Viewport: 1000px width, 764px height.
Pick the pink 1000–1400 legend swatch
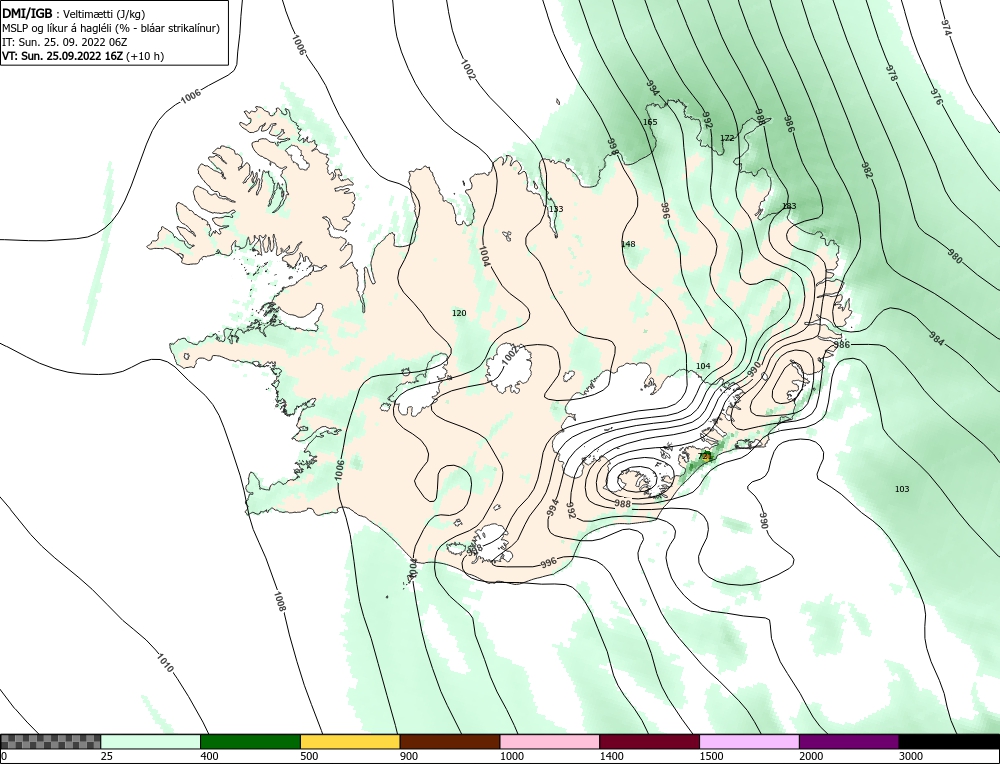tap(550, 742)
